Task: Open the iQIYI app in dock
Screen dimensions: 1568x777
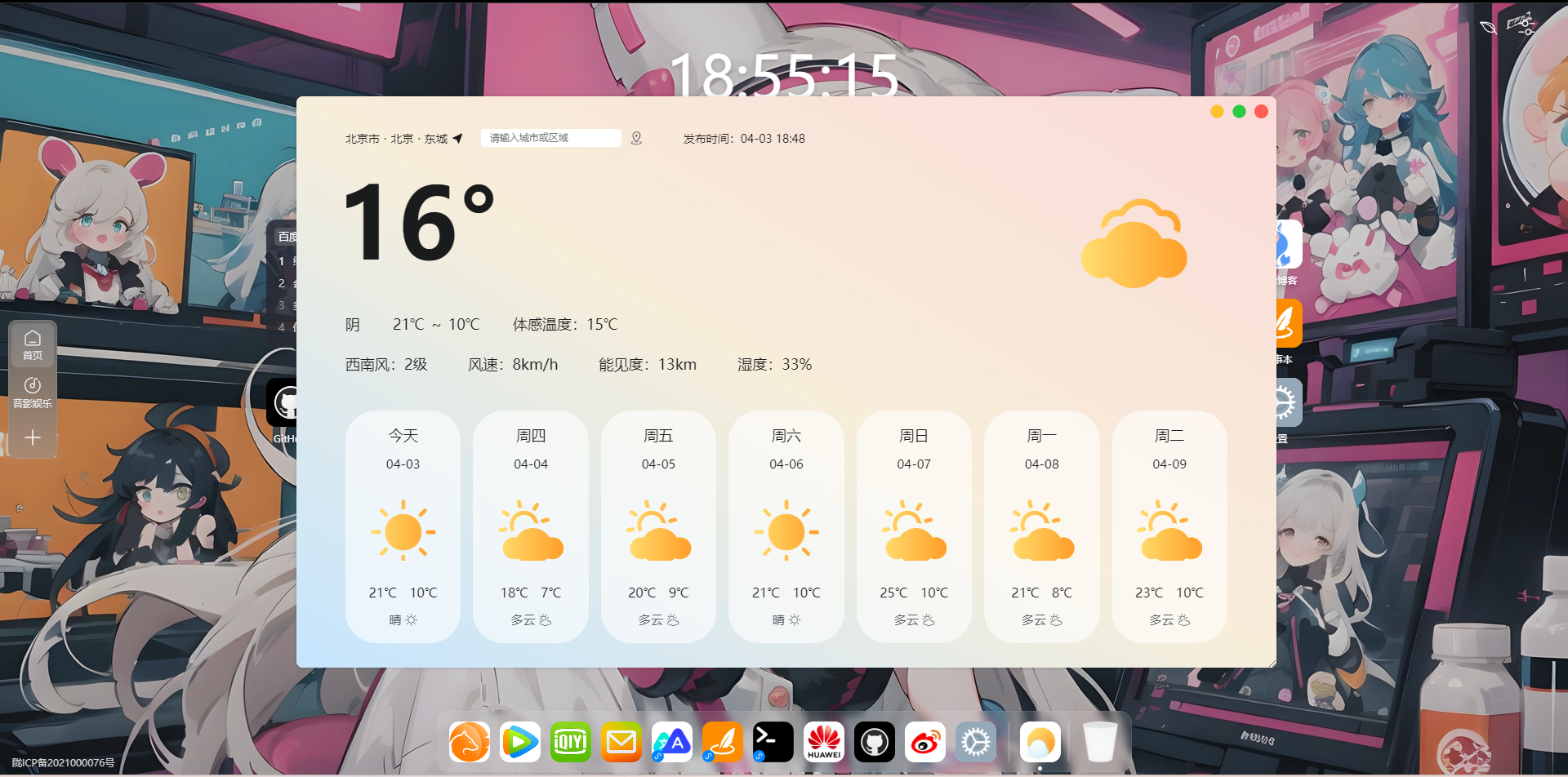Action: tap(571, 742)
